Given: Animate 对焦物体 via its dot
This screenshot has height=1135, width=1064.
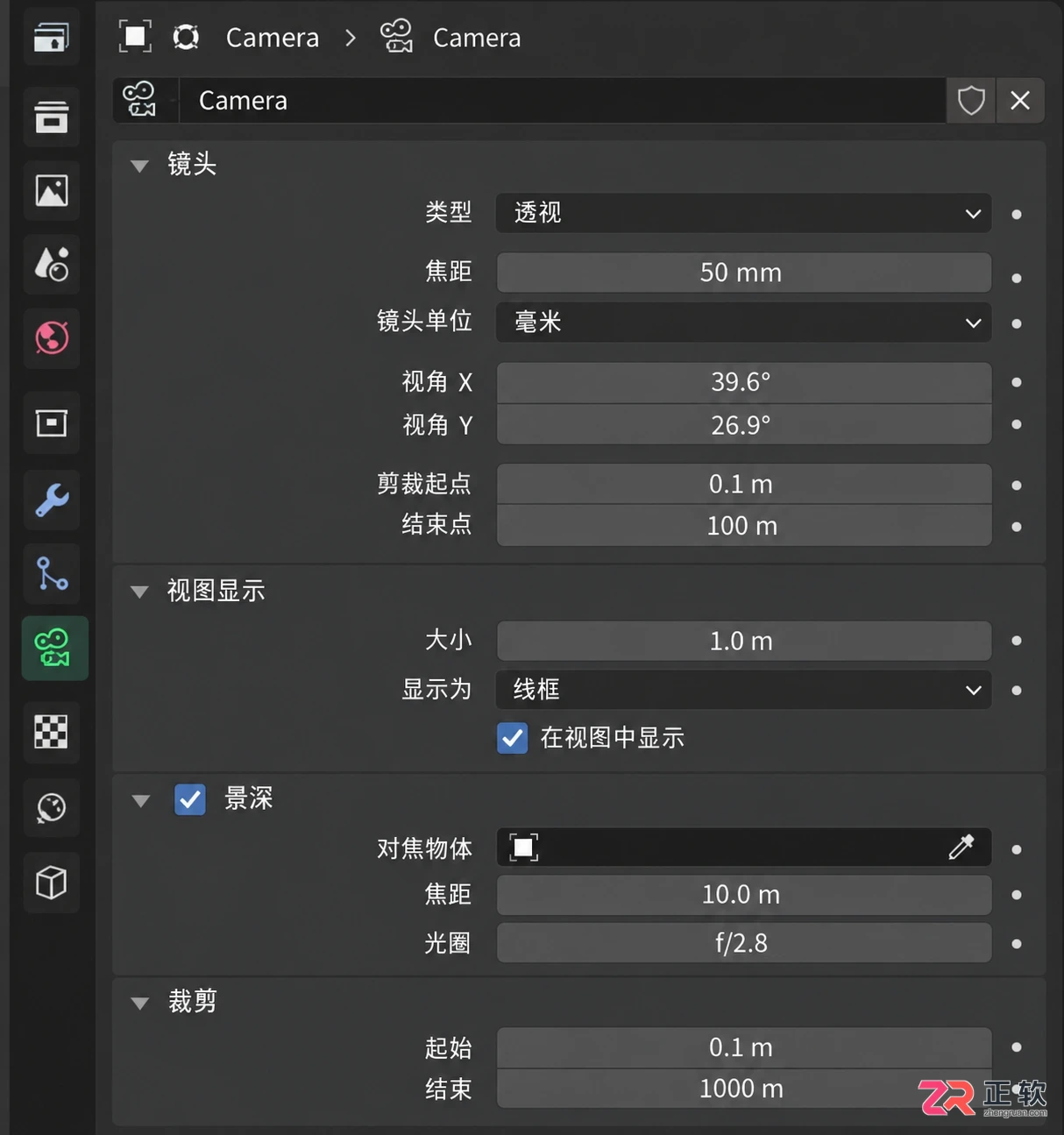Looking at the screenshot, I should [1017, 849].
